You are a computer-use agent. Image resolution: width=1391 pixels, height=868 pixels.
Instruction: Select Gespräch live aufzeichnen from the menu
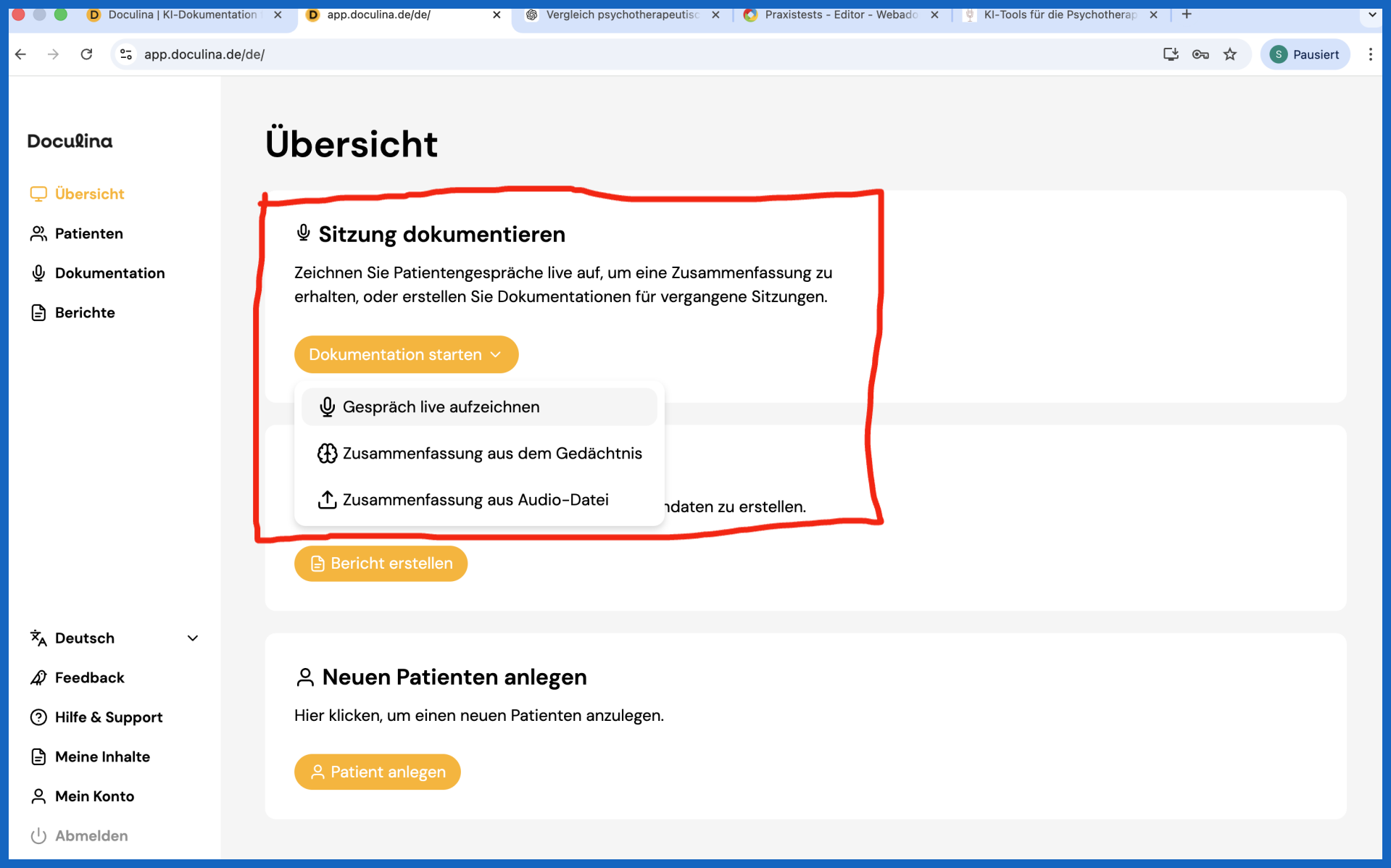[x=479, y=406]
